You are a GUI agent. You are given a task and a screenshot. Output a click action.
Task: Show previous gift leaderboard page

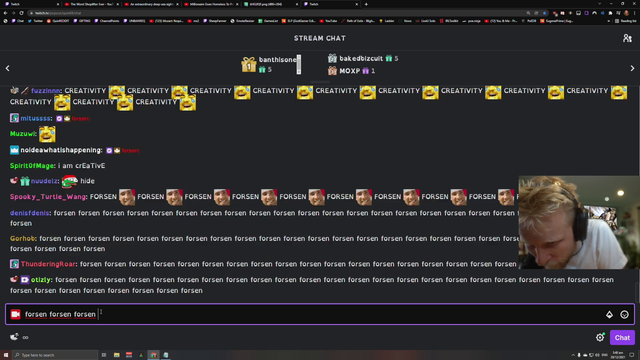click(x=7, y=68)
